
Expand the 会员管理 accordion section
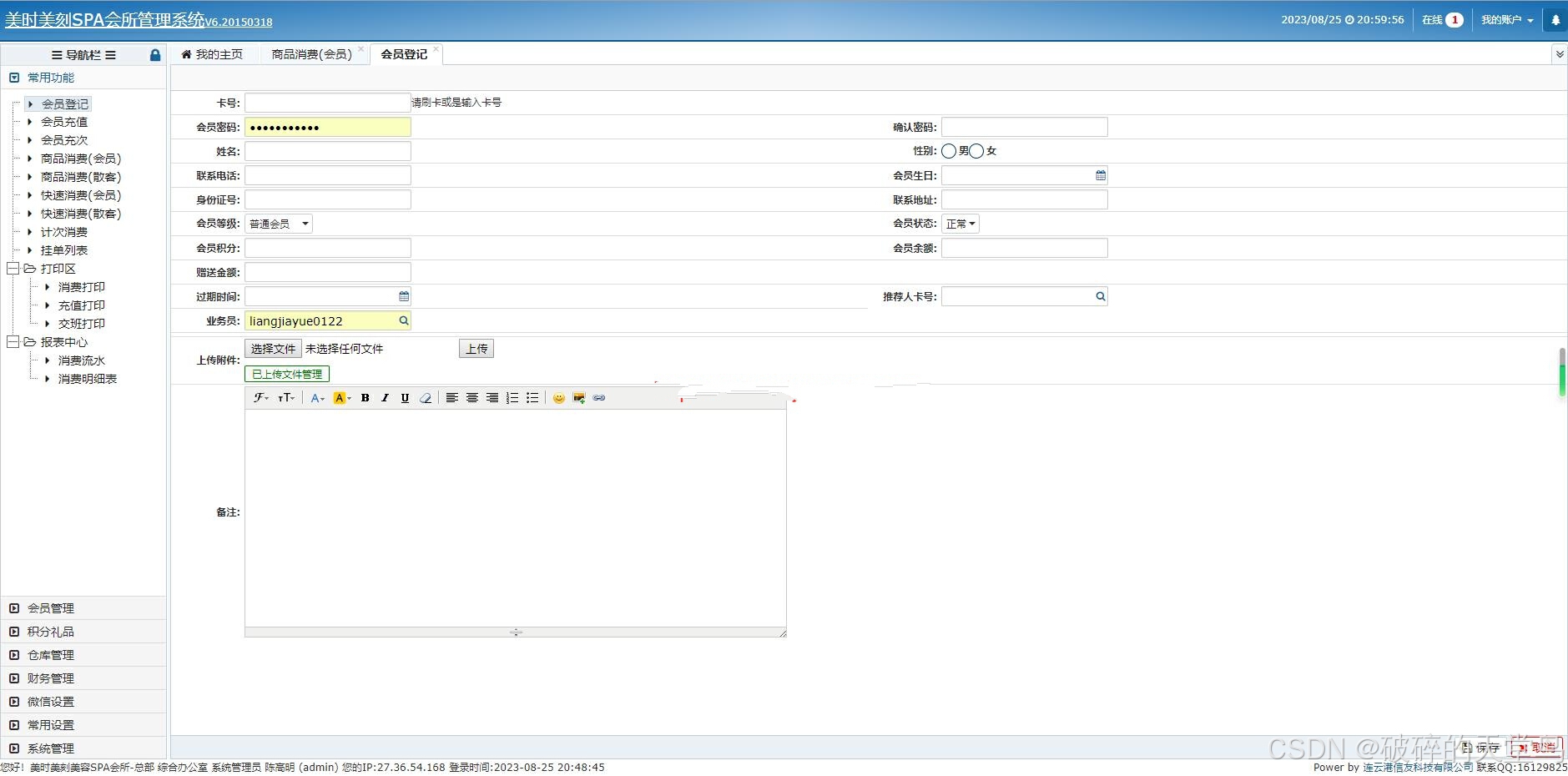tap(83, 608)
